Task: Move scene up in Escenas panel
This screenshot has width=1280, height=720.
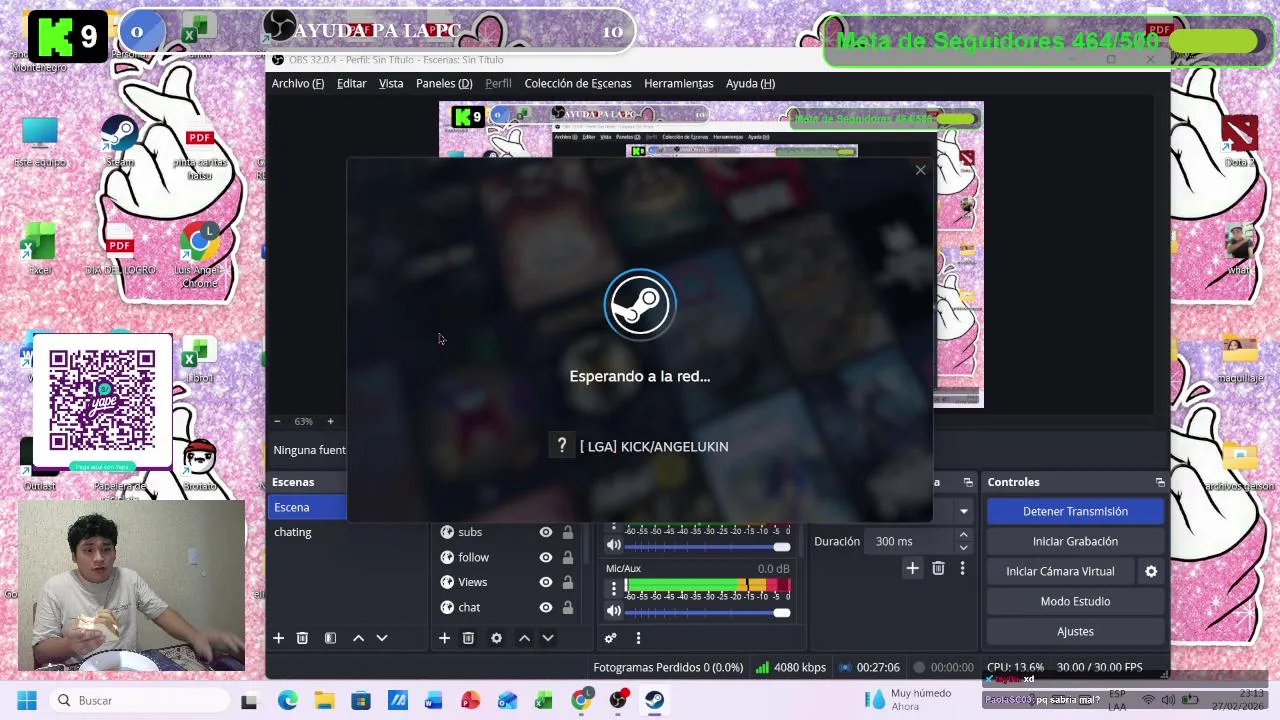Action: pos(358,638)
